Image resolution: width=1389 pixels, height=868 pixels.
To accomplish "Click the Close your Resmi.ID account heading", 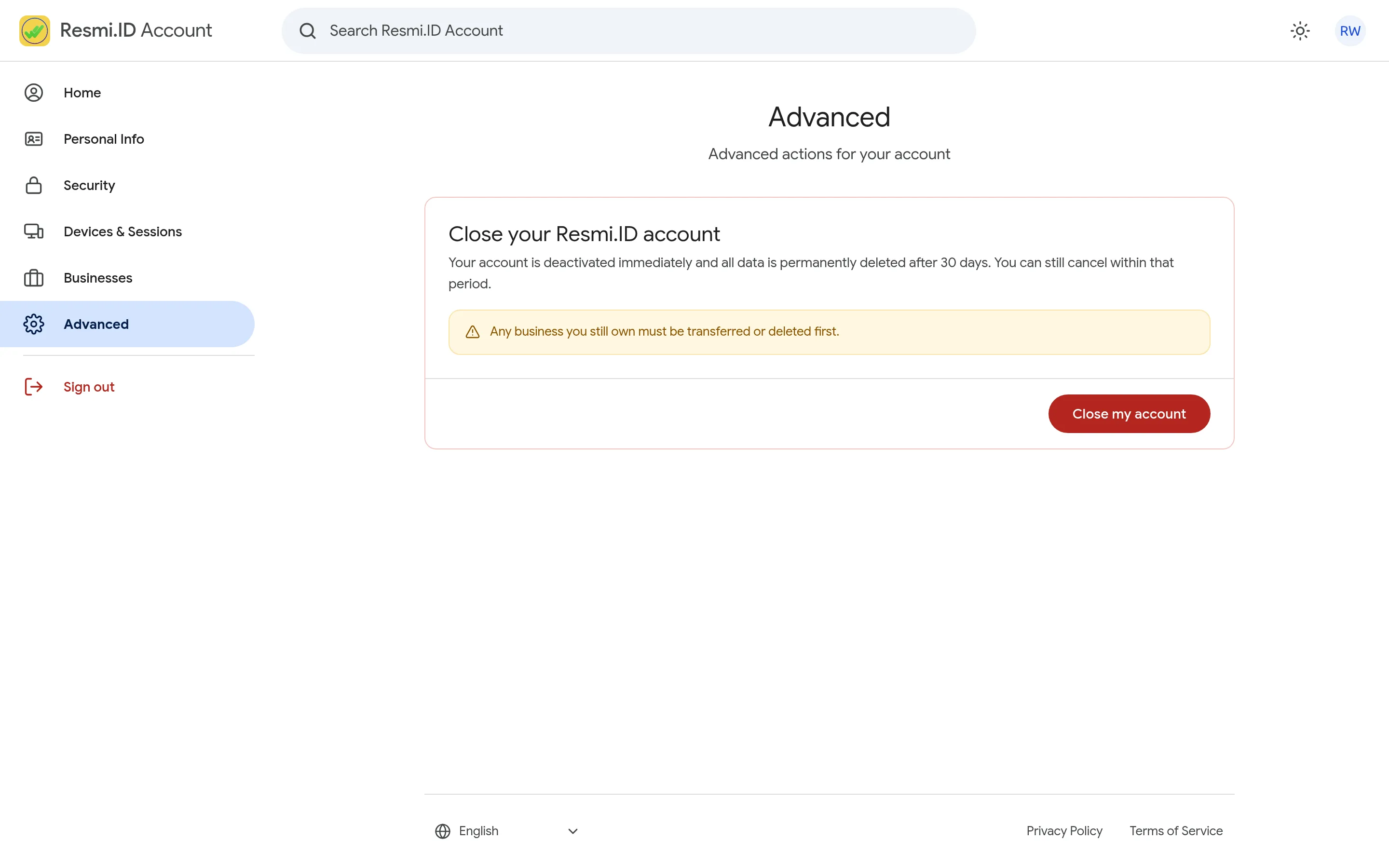I will (584, 234).
